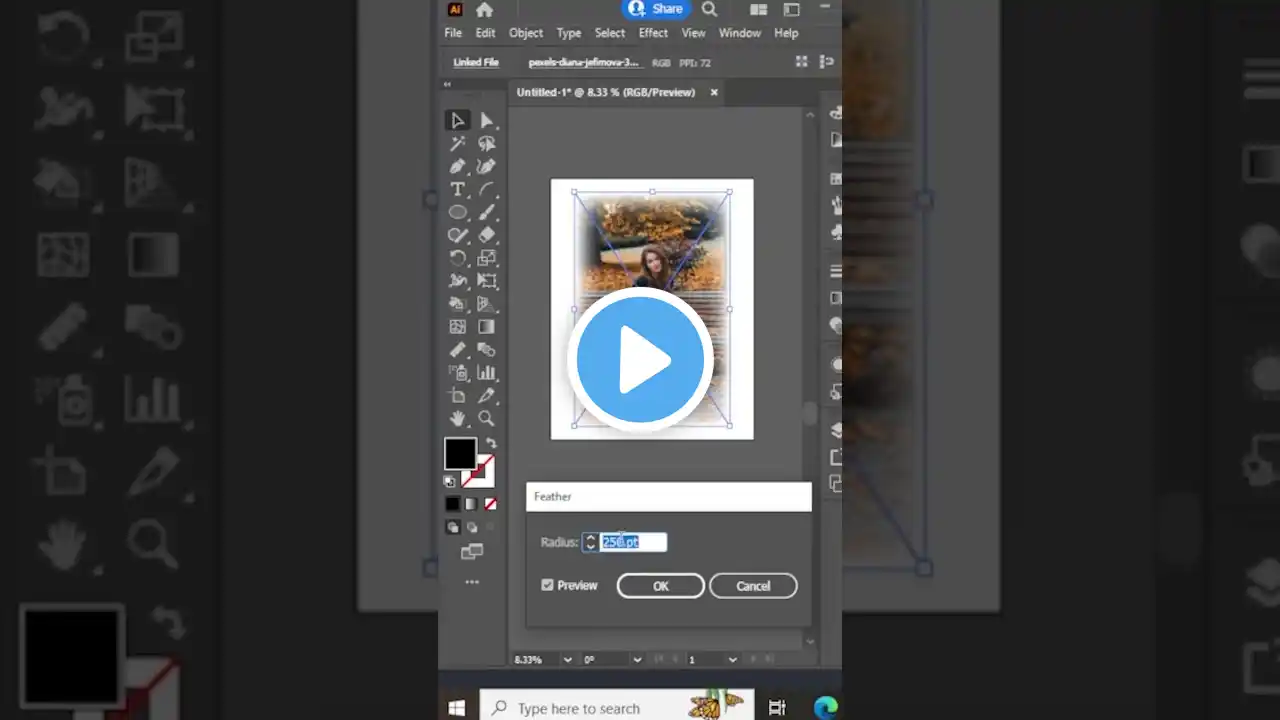This screenshot has height=720, width=1280.
Task: Swap fill and stroke colors
Action: pyautogui.click(x=490, y=444)
